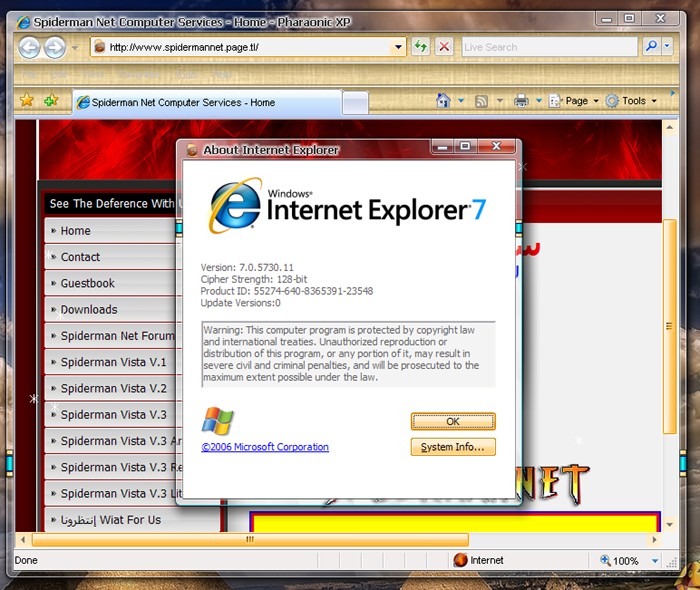The height and width of the screenshot is (590, 700).
Task: Open the Guestbook link
Action: tap(88, 283)
